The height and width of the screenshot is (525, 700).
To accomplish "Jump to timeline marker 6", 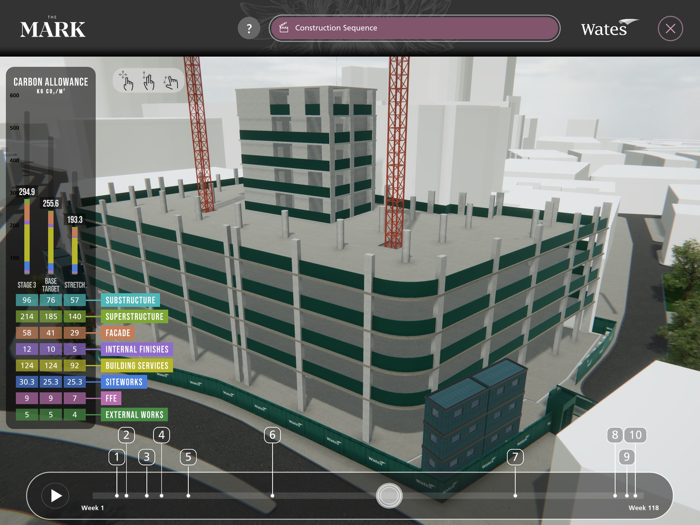I will coord(273,435).
